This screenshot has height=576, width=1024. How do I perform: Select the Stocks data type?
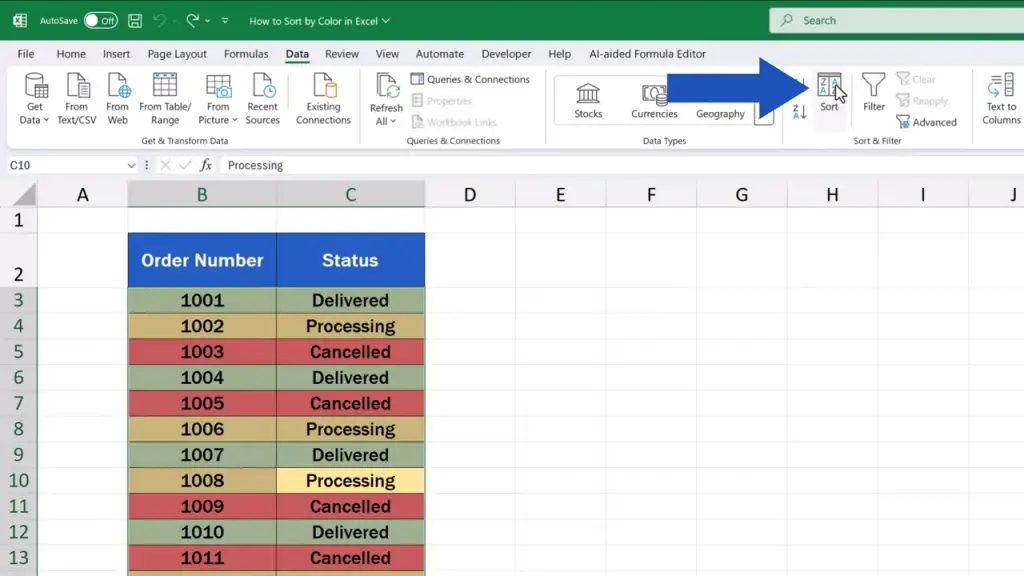pyautogui.click(x=588, y=101)
